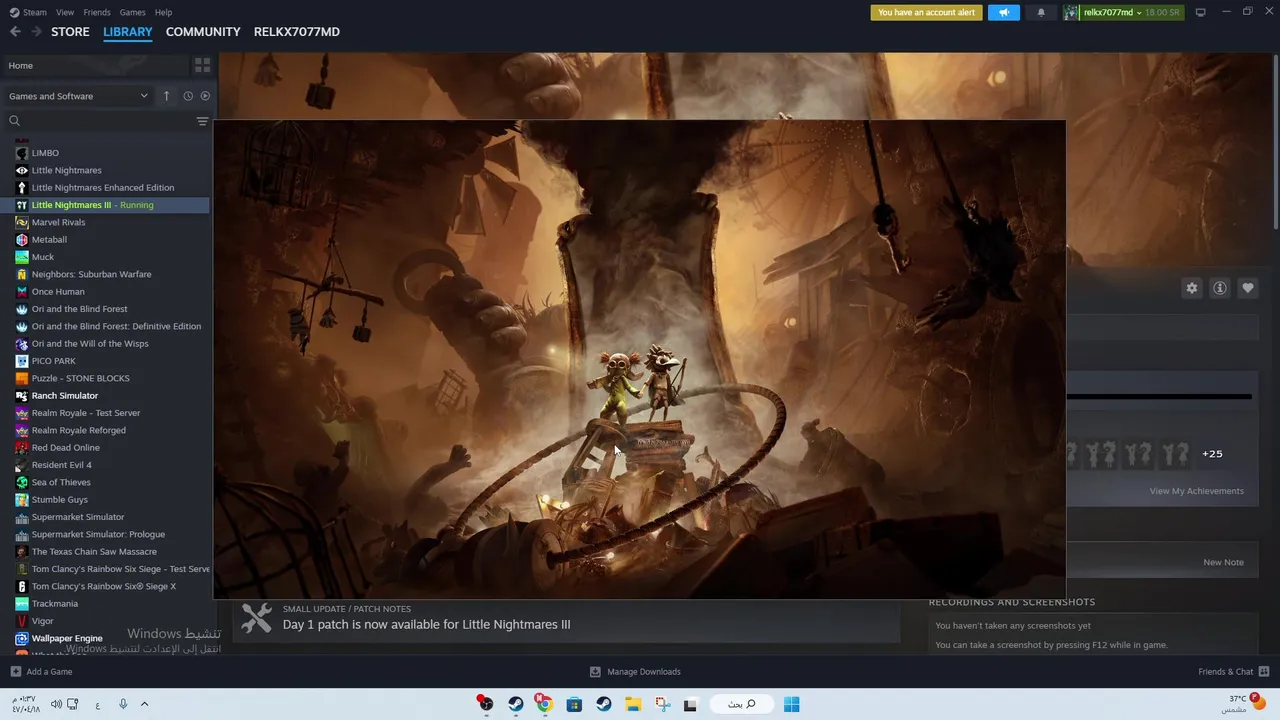Focus the library search field
This screenshot has height=720, width=1280.
tap(100, 121)
